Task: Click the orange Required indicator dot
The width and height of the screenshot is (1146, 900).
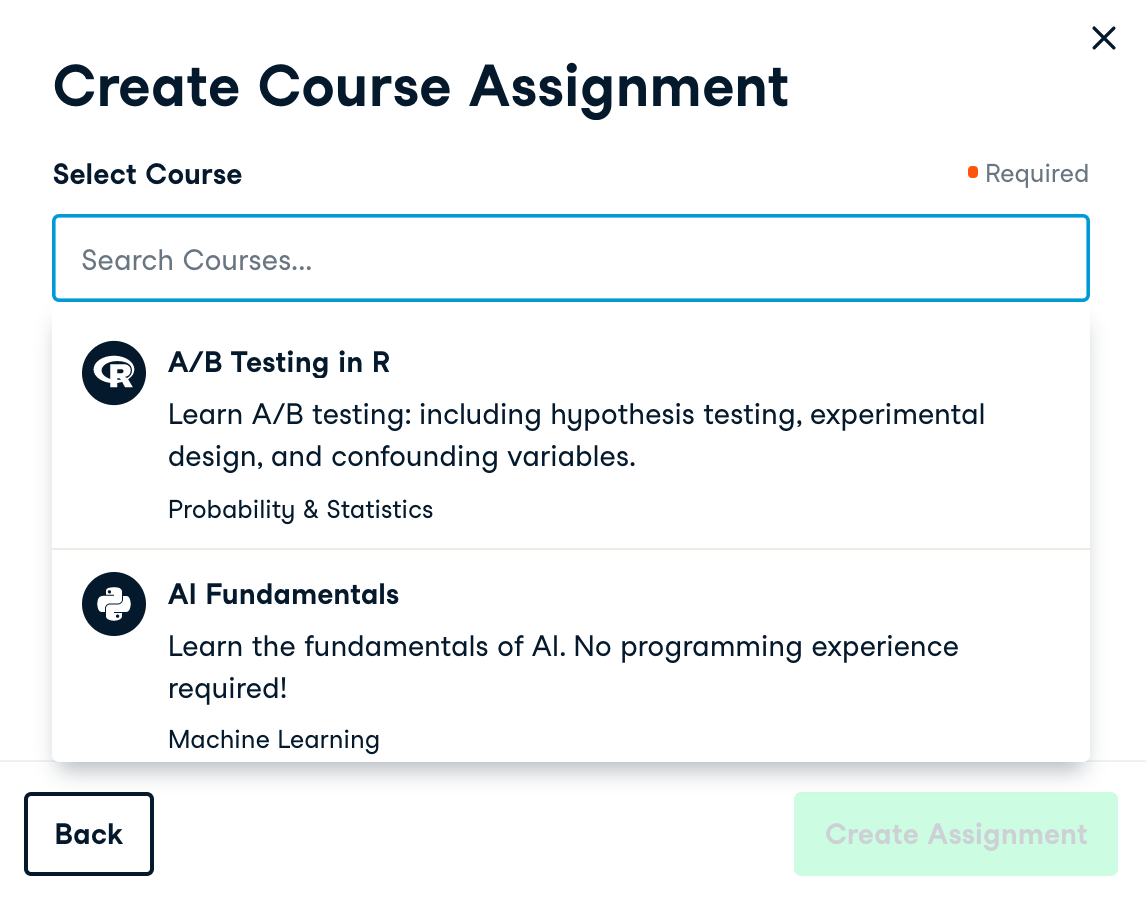Action: click(972, 173)
